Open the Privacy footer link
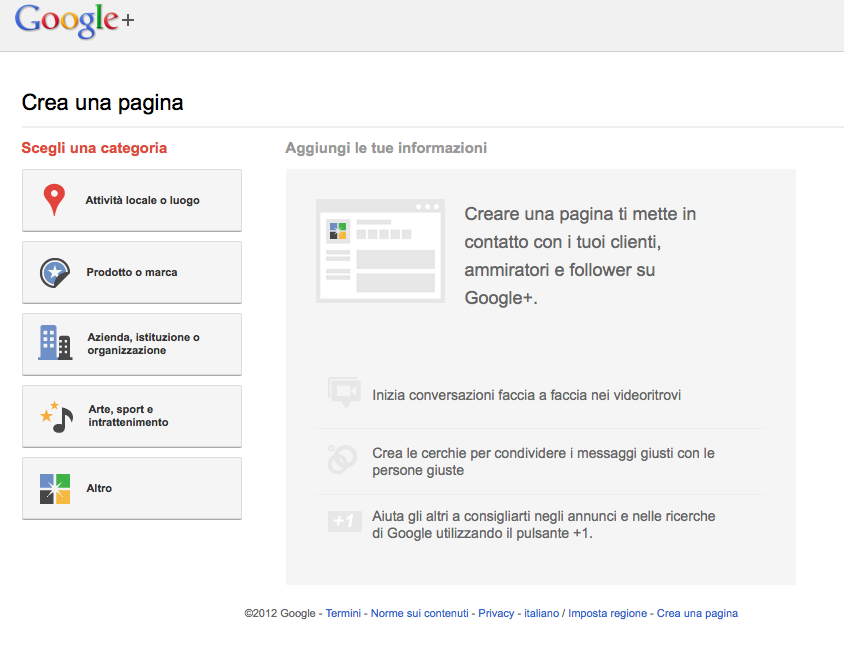Image resolution: width=844 pixels, height=656 pixels. pyautogui.click(x=496, y=613)
